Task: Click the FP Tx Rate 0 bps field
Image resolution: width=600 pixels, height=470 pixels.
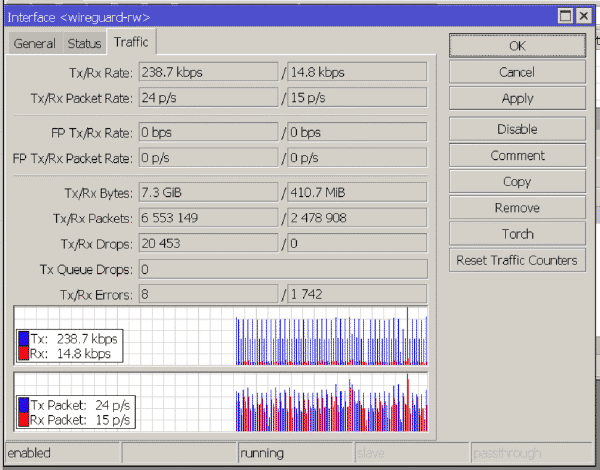Action: 209,132
